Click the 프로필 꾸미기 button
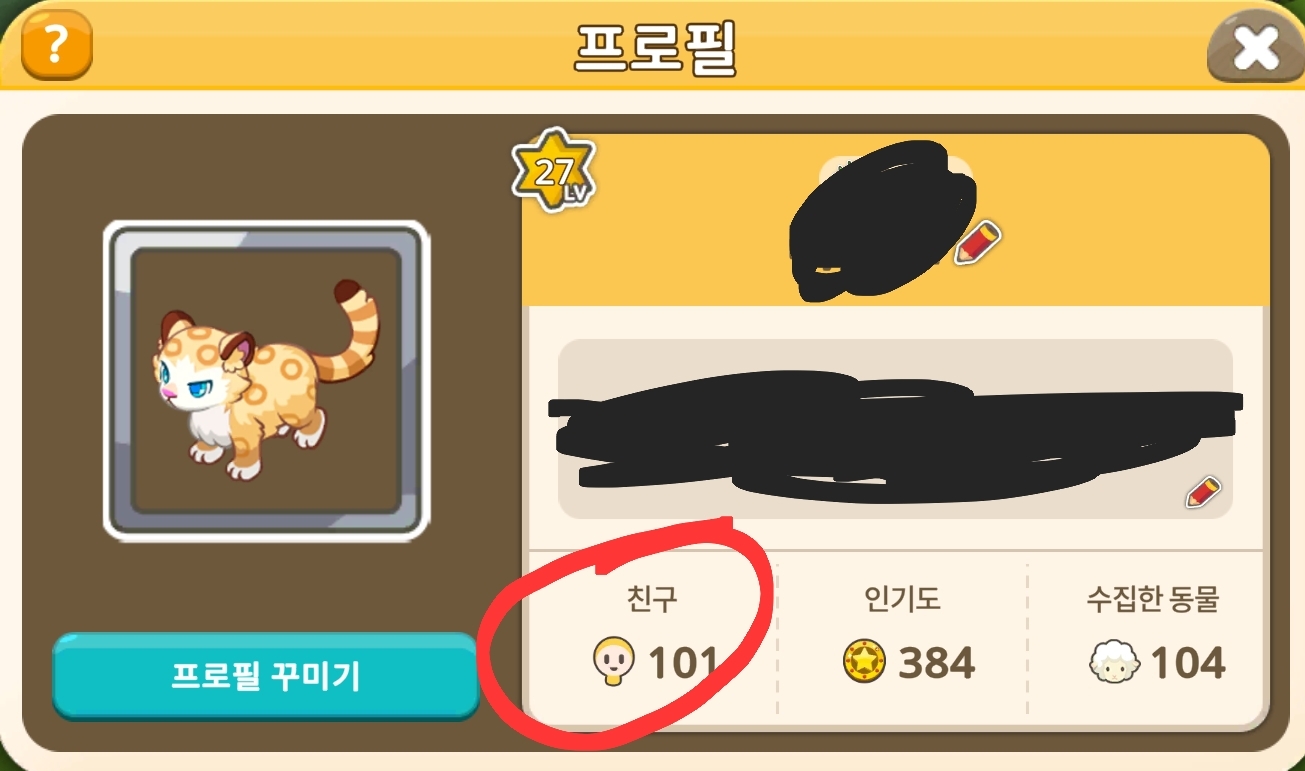The image size is (1305, 771). pos(265,676)
